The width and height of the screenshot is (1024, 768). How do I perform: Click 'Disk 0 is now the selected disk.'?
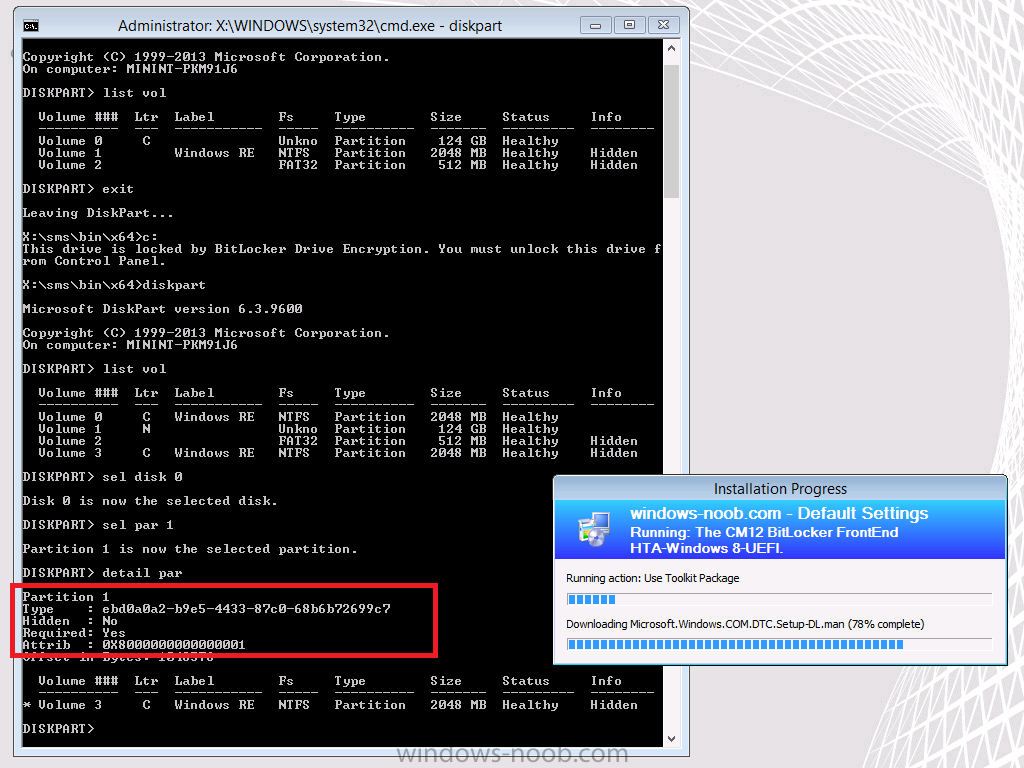tap(150, 501)
